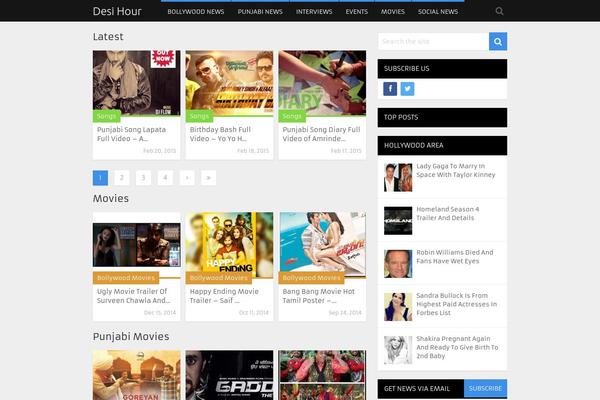This screenshot has height=400, width=600.
Task: Click in the Search the site field
Action: [433, 41]
